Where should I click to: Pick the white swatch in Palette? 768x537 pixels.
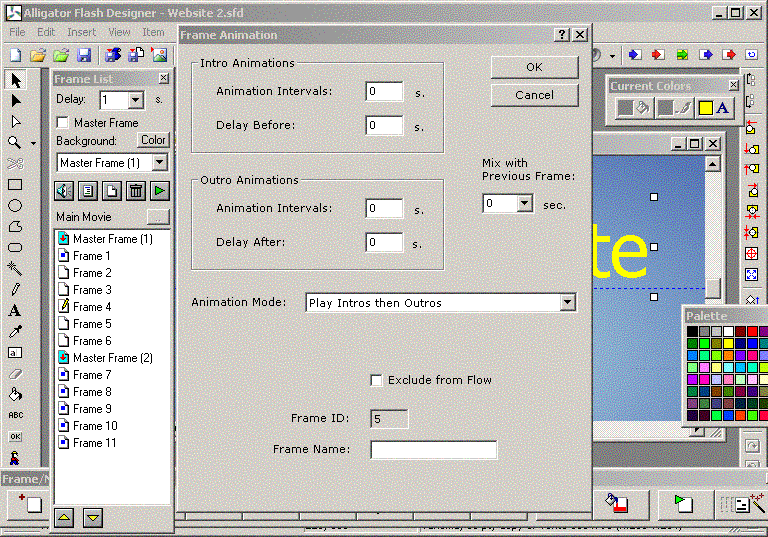728,332
